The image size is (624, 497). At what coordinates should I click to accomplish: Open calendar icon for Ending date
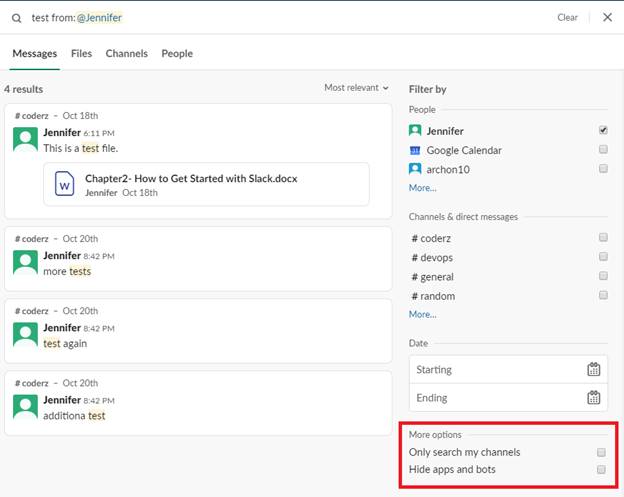[593, 397]
